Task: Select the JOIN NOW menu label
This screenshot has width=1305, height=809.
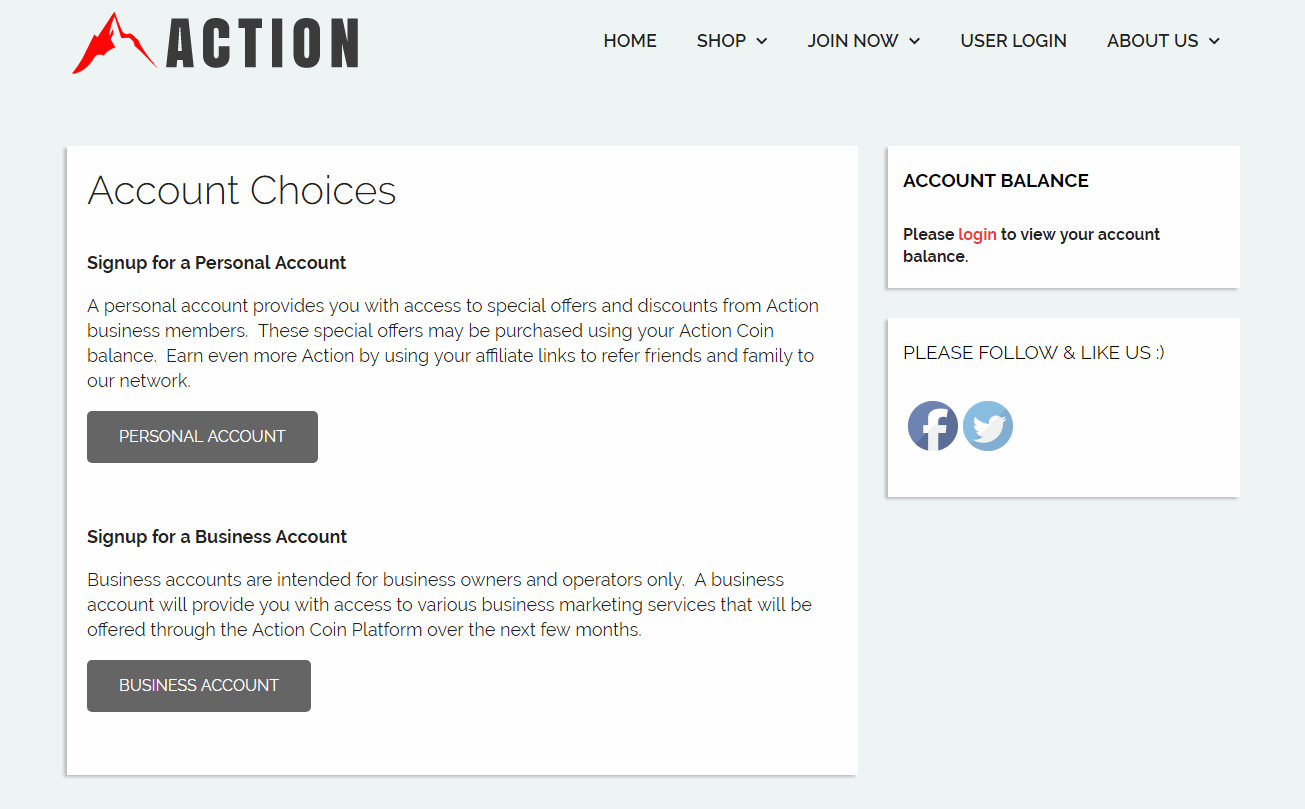Action: [853, 41]
